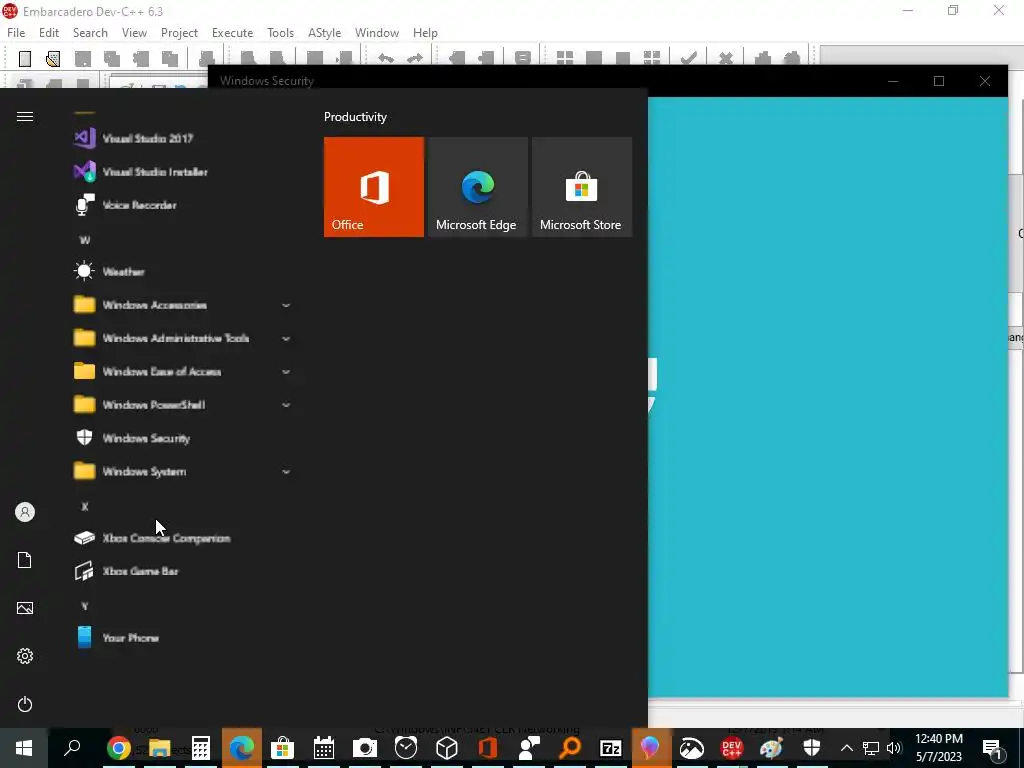Open the Search menu in Dev-C++
The height and width of the screenshot is (768, 1024).
point(90,33)
